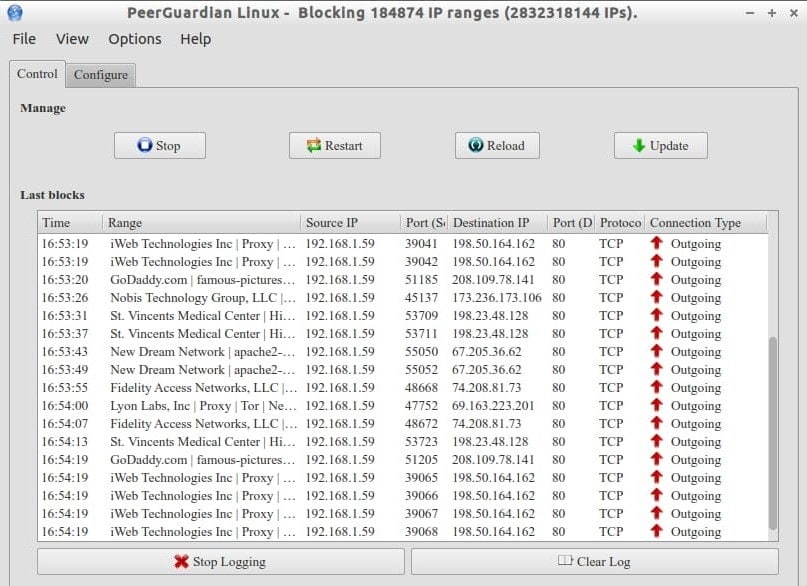Image resolution: width=807 pixels, height=586 pixels.
Task: Click the Stop Logging button
Action: [x=221, y=561]
